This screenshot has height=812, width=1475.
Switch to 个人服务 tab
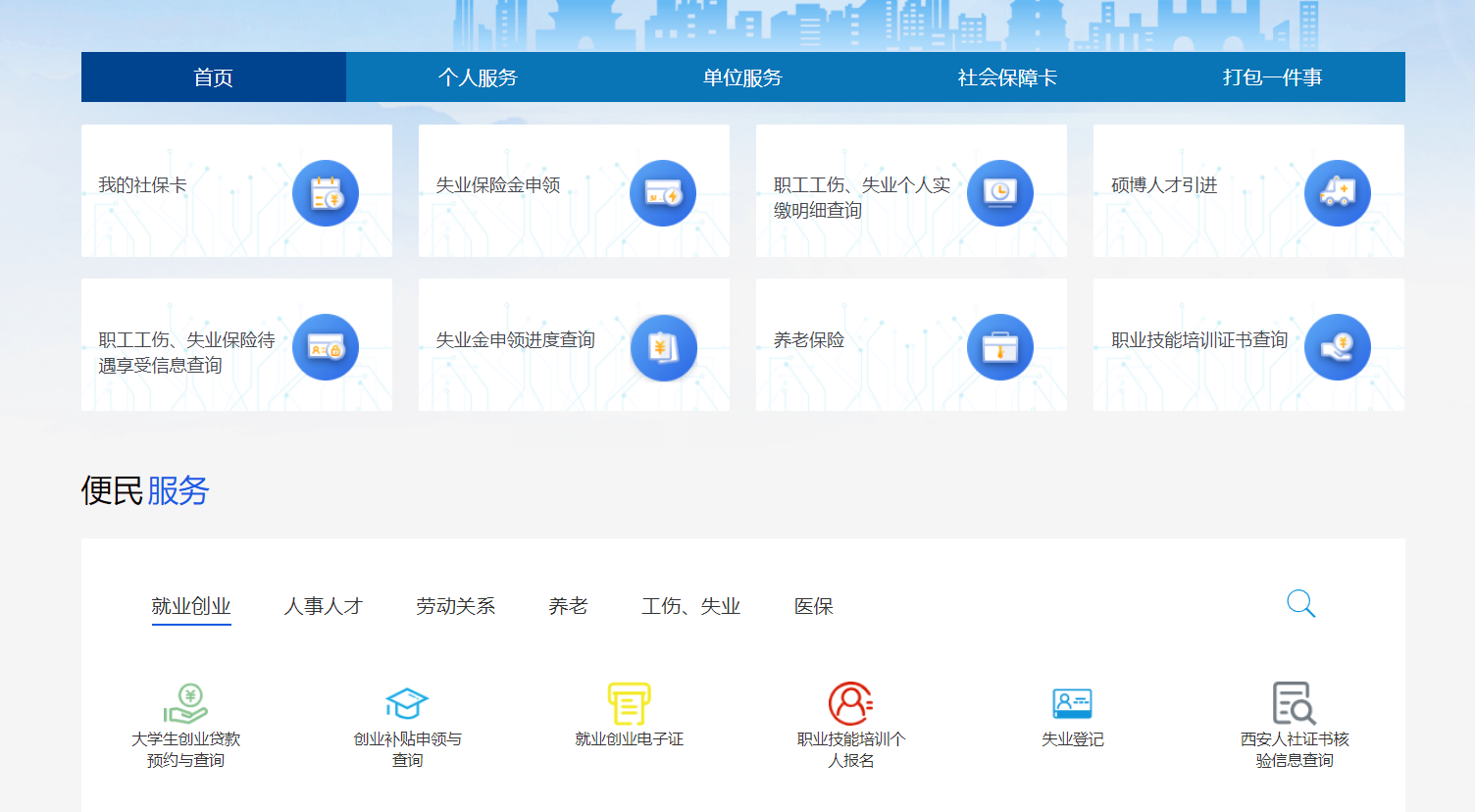point(478,77)
